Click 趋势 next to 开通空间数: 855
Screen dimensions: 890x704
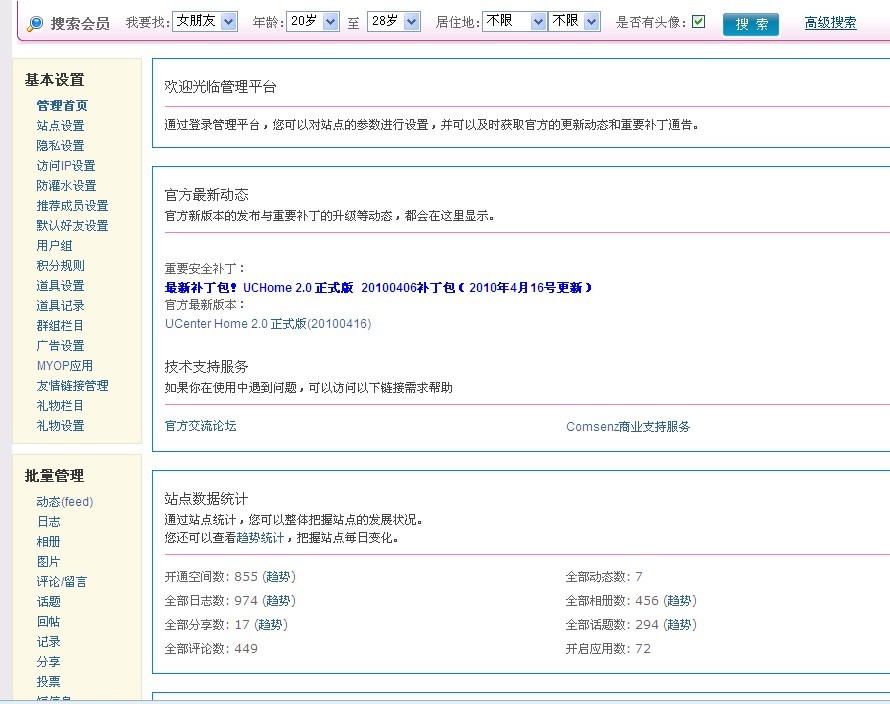[x=279, y=577]
